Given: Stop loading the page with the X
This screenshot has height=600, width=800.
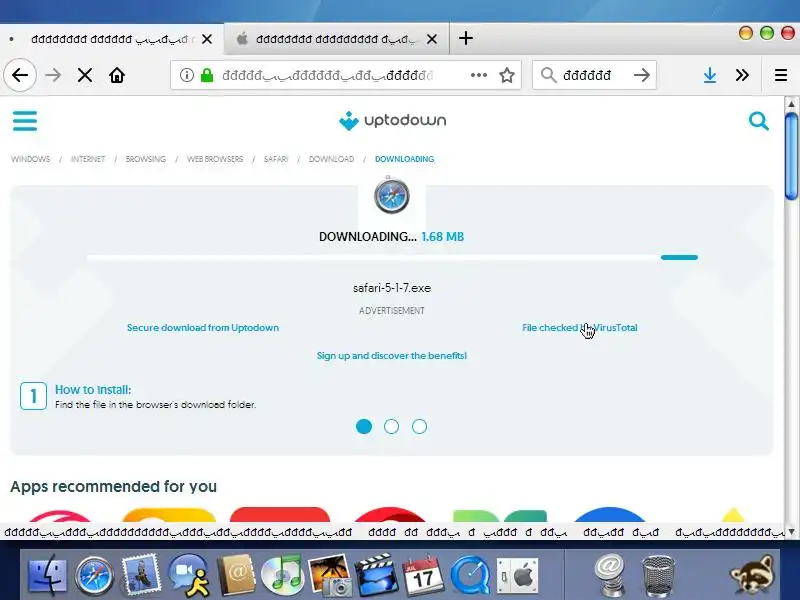Looking at the screenshot, I should [x=85, y=76].
